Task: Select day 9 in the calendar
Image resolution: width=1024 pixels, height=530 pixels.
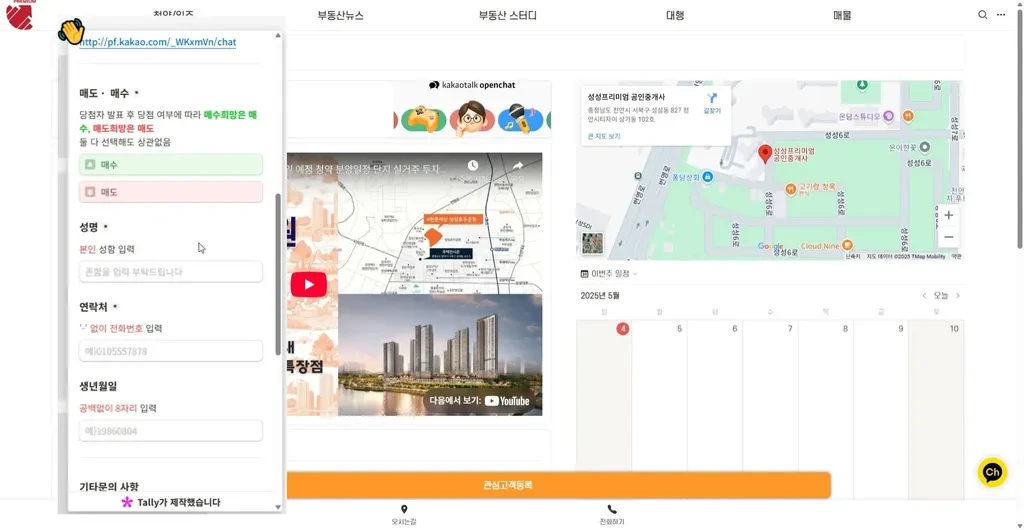Action: [901, 329]
